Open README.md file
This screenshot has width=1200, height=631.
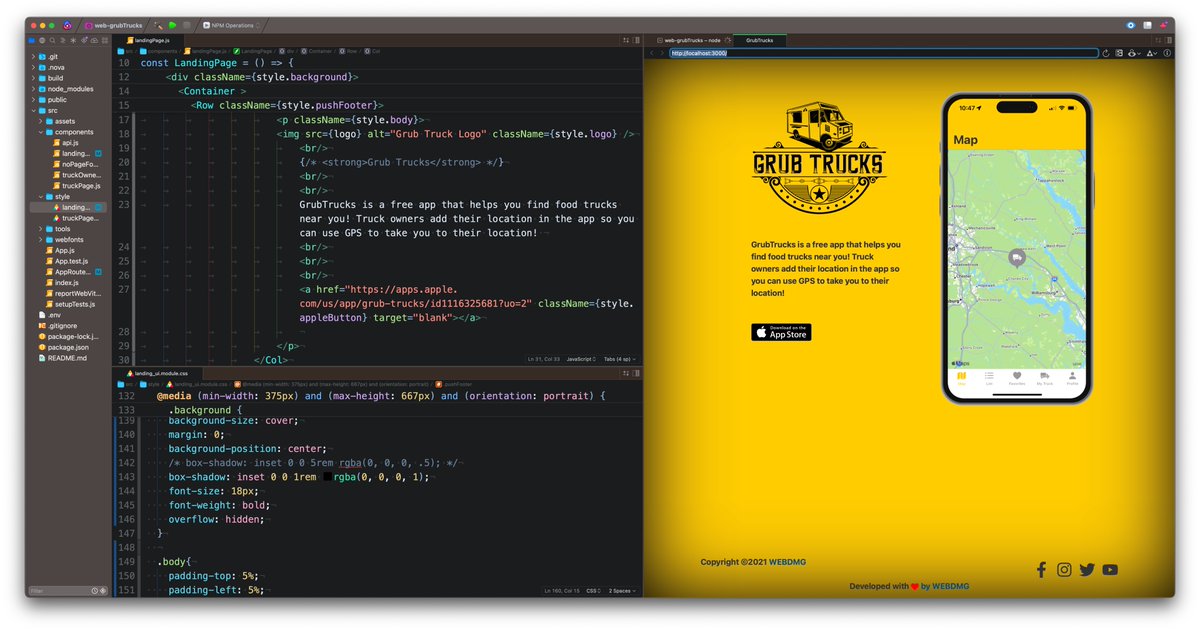click(62, 358)
